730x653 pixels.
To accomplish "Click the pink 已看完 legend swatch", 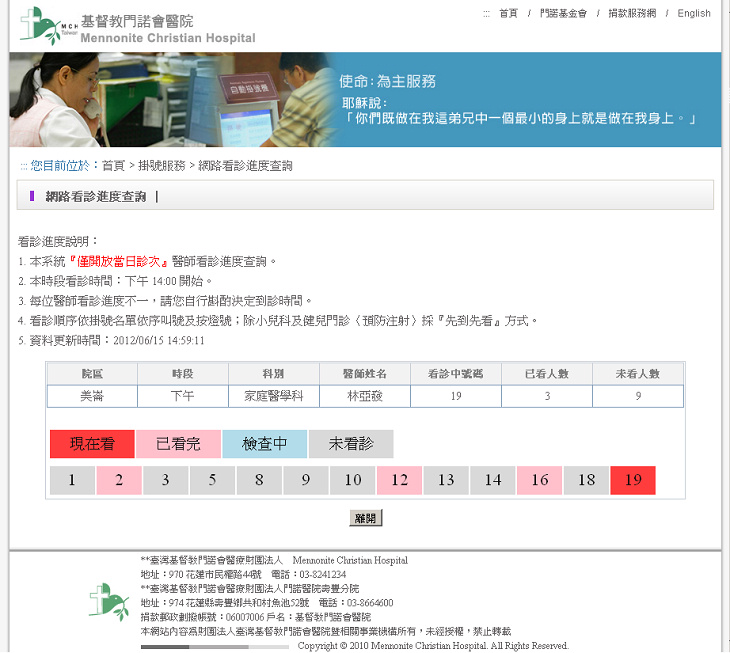I will (x=178, y=444).
